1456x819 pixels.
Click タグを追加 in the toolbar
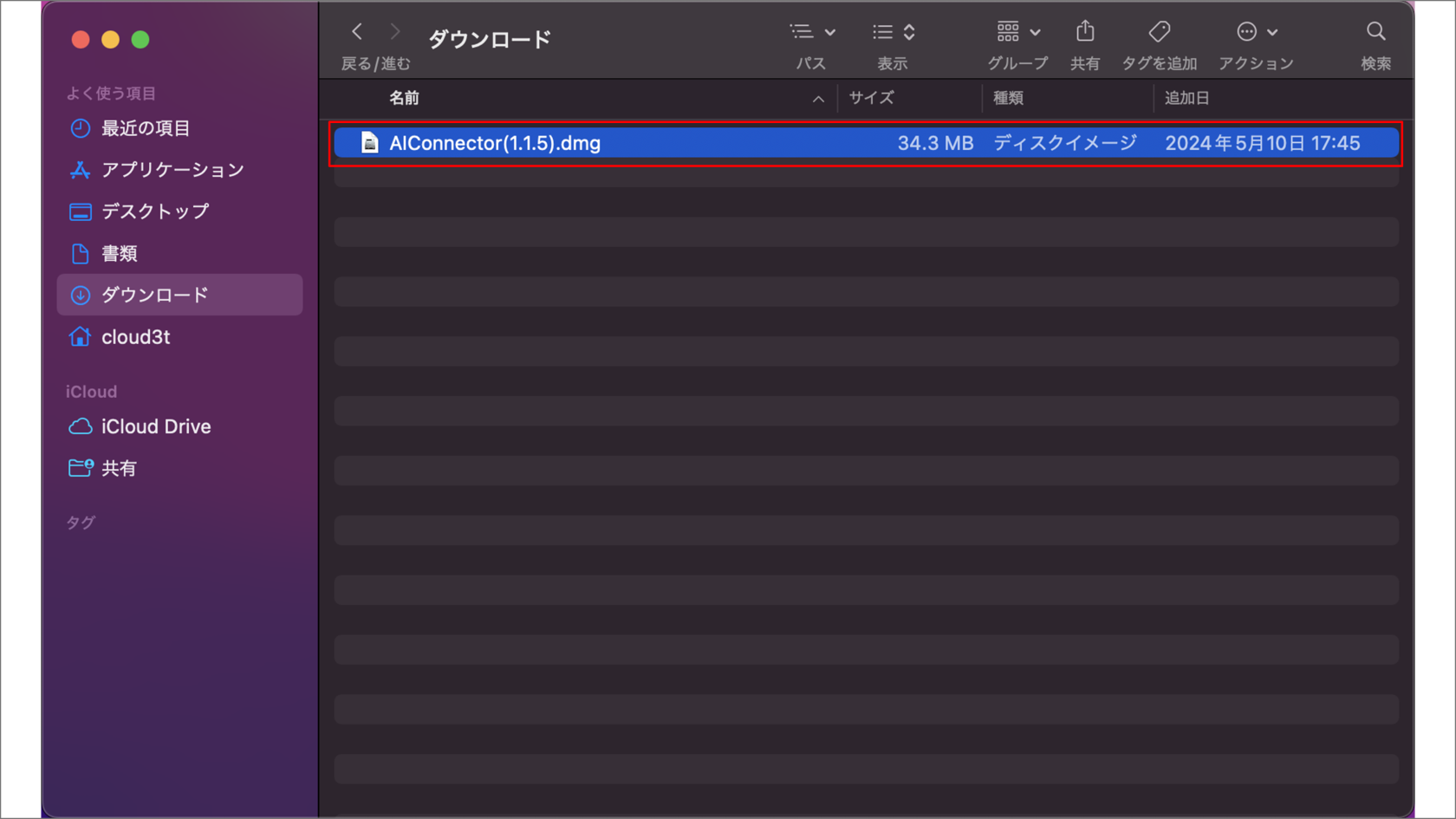pos(1158,31)
